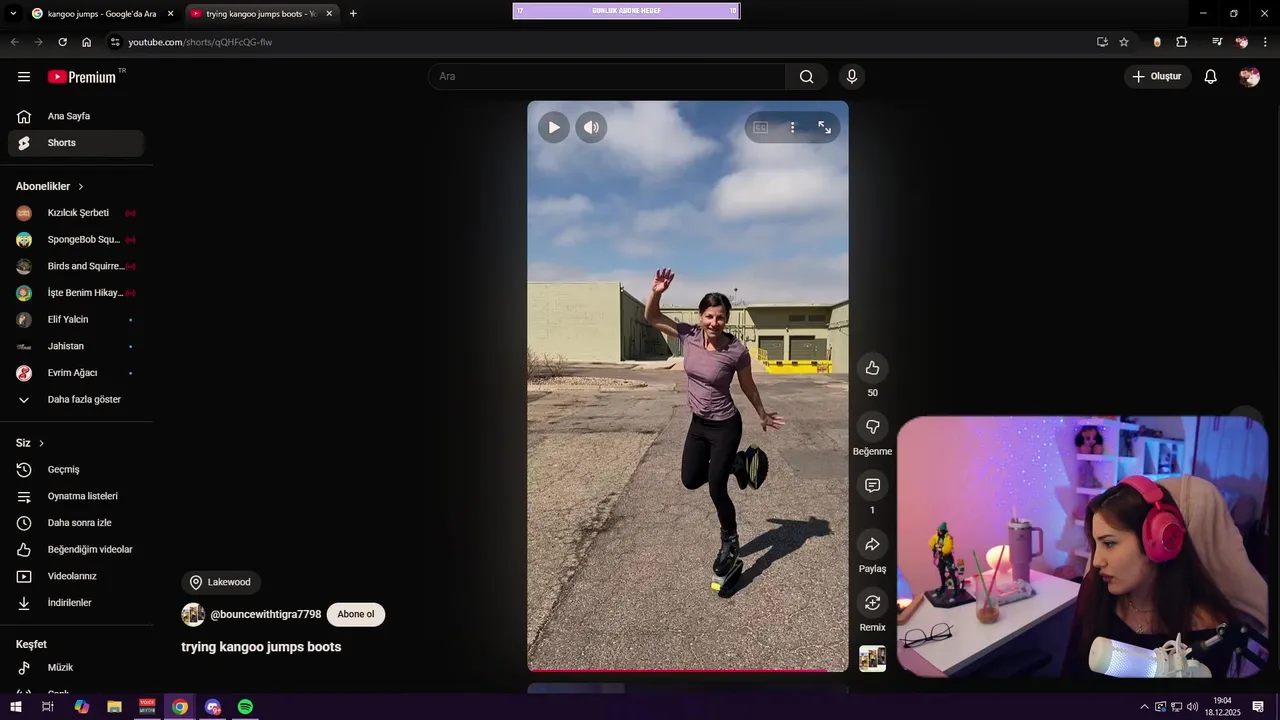Image resolution: width=1280 pixels, height=720 pixels.
Task: Open Geçmiş history
Action: pyautogui.click(x=76, y=469)
